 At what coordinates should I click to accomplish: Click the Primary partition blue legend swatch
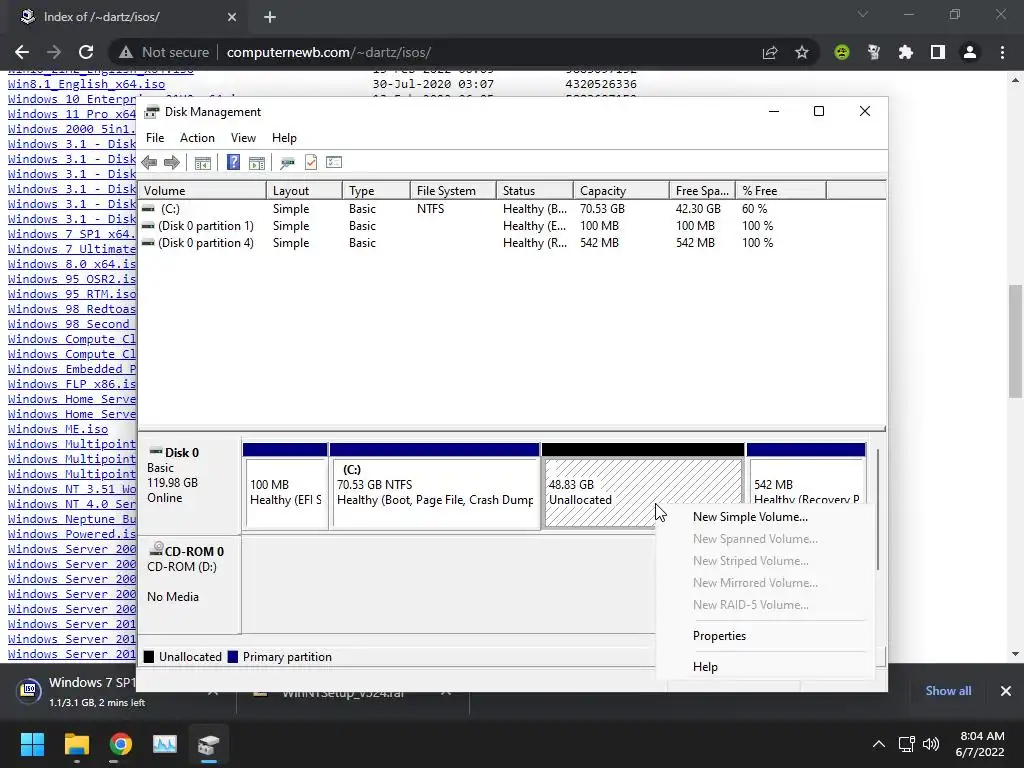pyautogui.click(x=232, y=657)
